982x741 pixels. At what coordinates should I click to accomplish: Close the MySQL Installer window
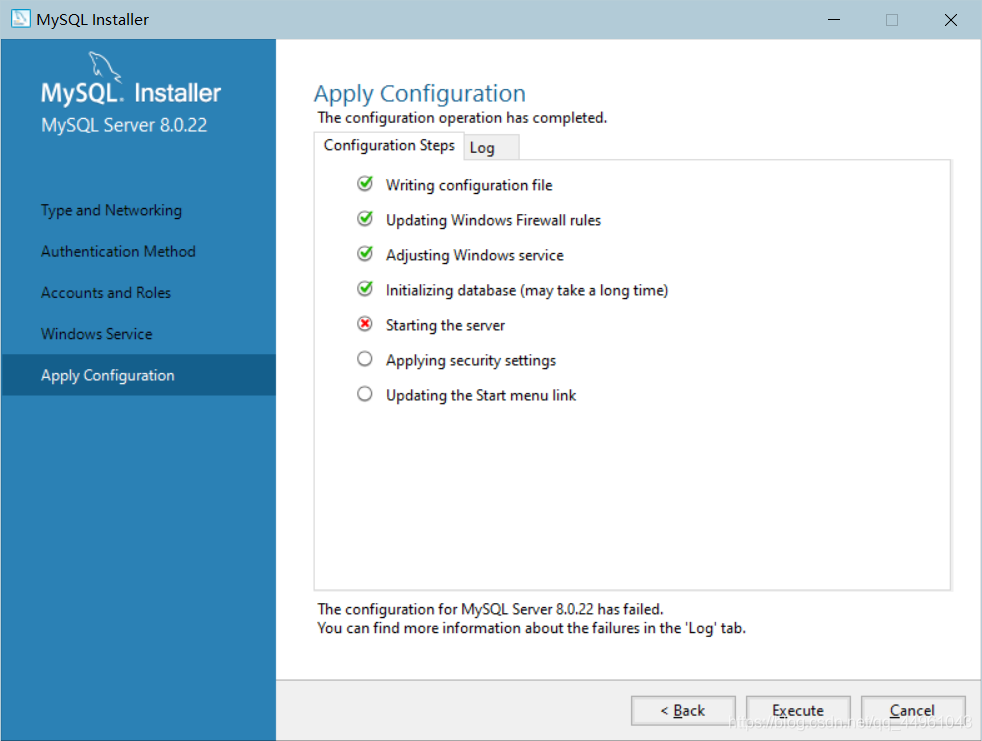coord(951,19)
